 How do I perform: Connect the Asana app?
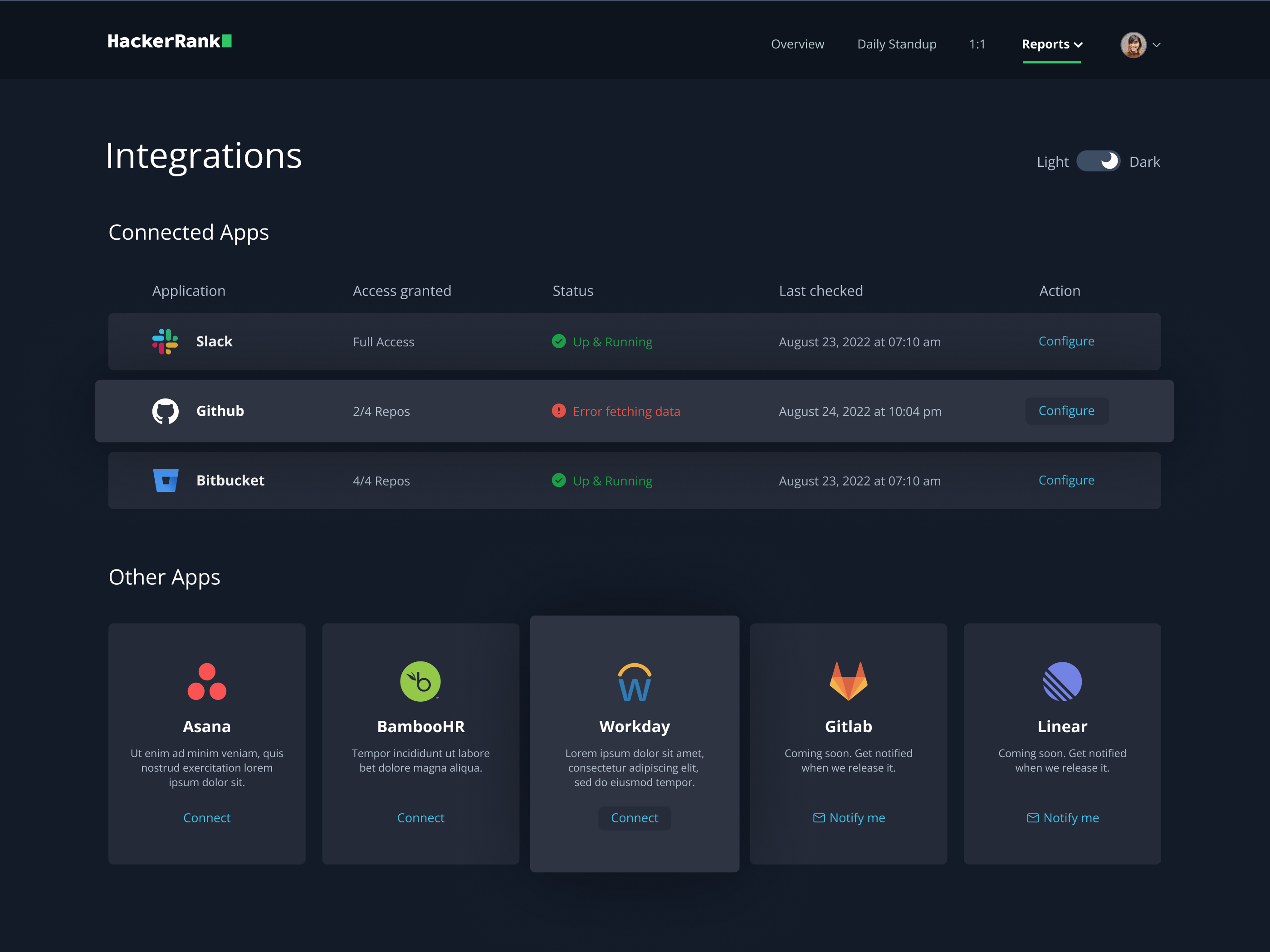coord(207,818)
